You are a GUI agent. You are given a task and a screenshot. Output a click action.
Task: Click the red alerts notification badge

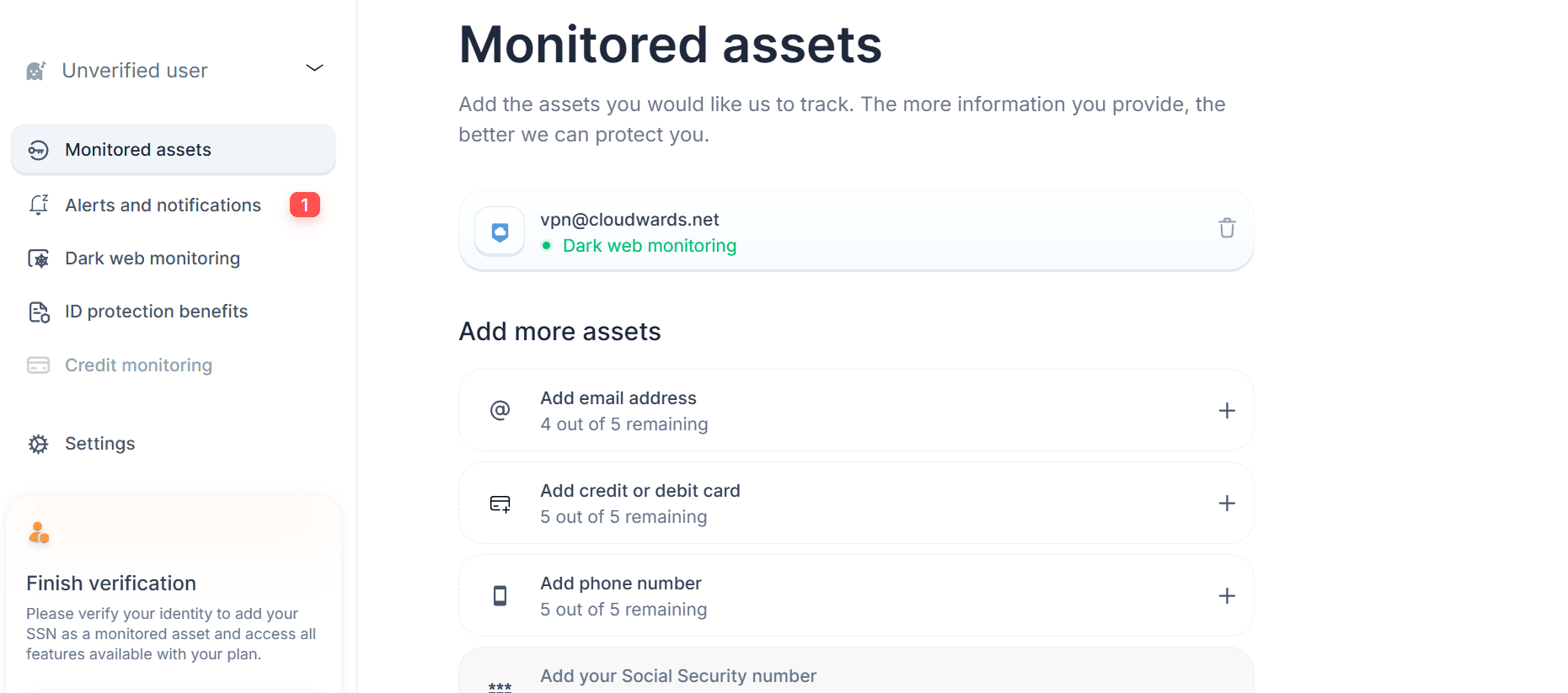304,205
